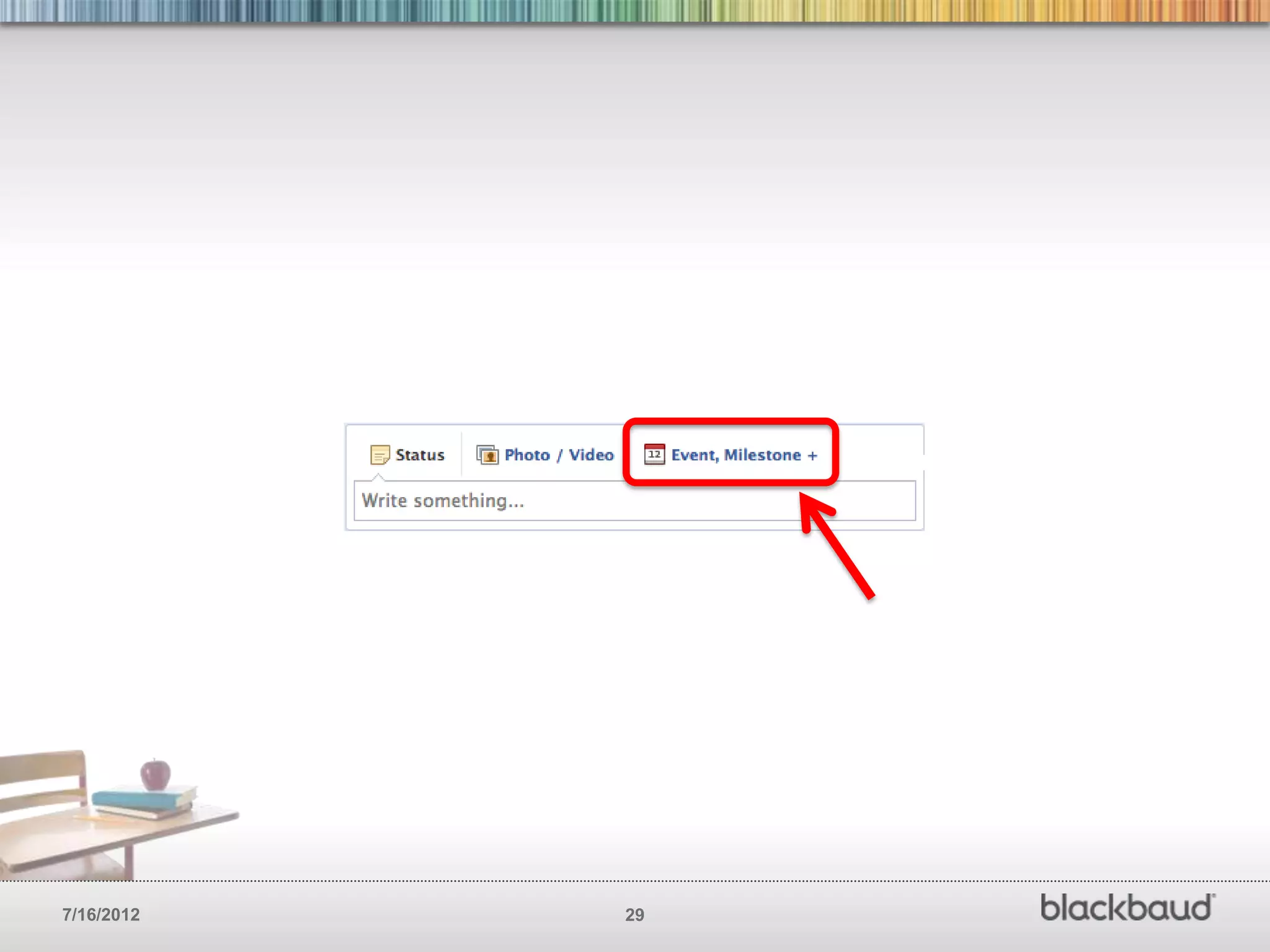1270x952 pixels.
Task: Click the plus sign after Milestone
Action: coord(812,456)
